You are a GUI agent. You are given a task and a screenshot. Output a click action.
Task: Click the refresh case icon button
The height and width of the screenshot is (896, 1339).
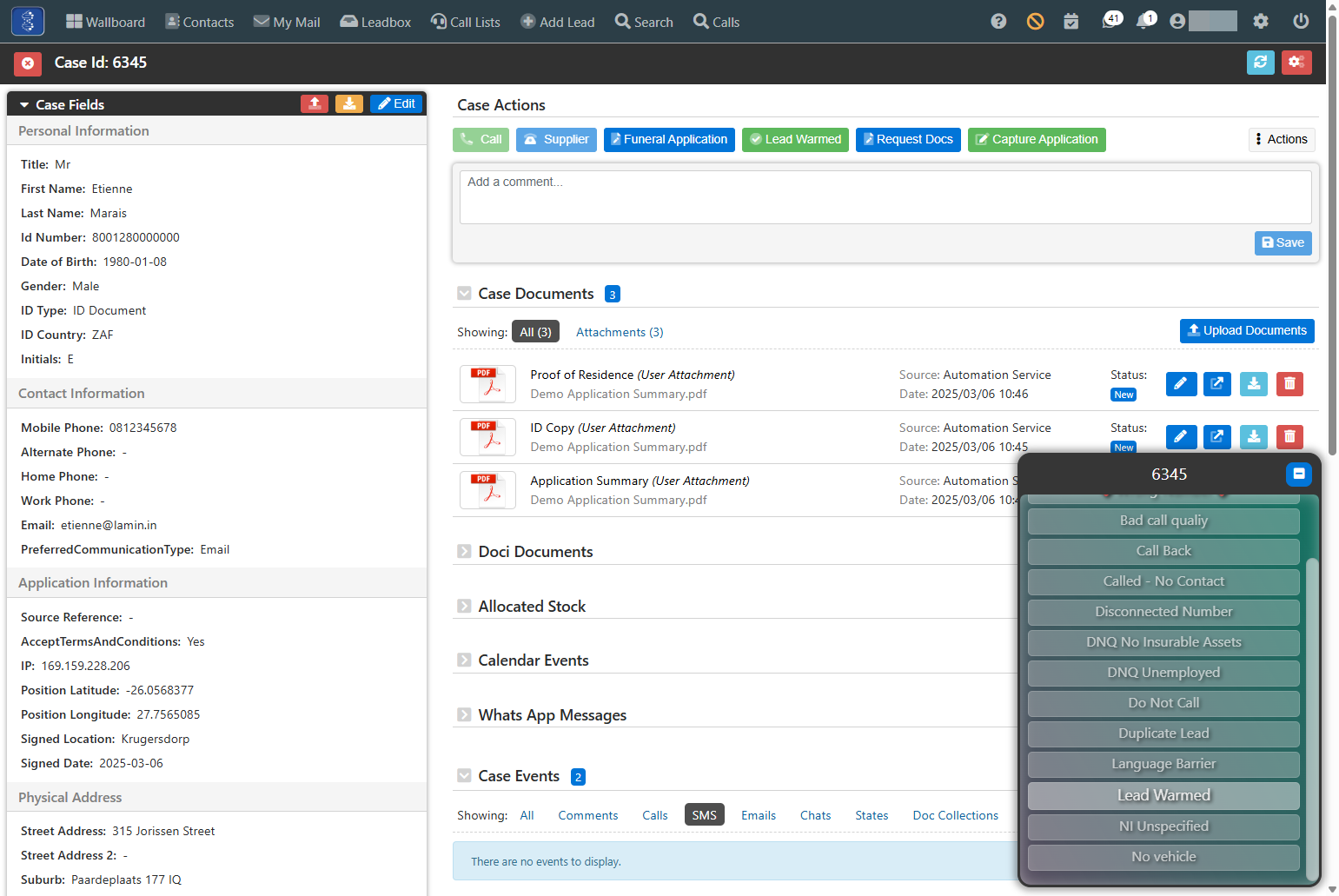pos(1260,63)
